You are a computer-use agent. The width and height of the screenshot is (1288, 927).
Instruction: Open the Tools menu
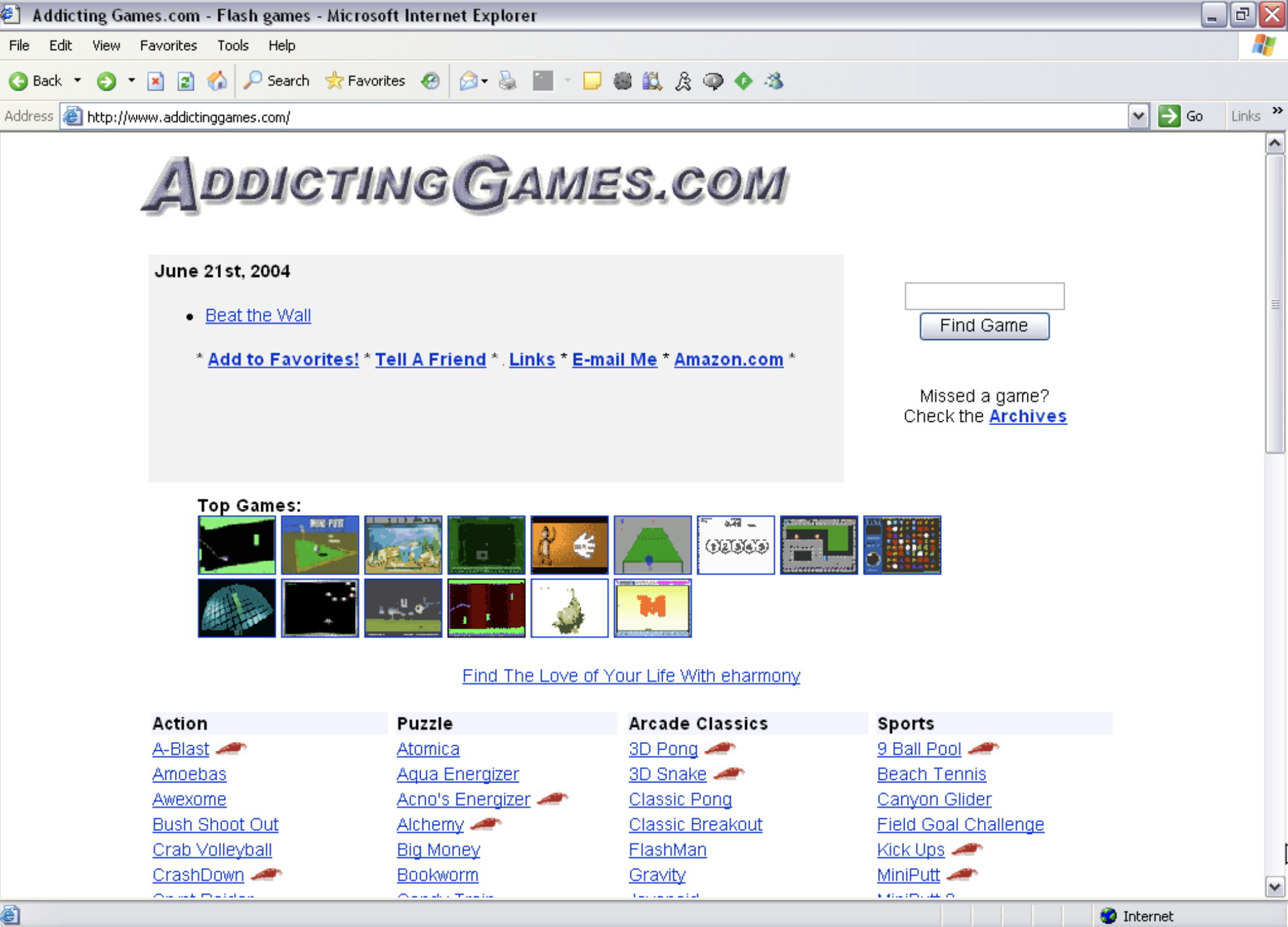pos(233,45)
